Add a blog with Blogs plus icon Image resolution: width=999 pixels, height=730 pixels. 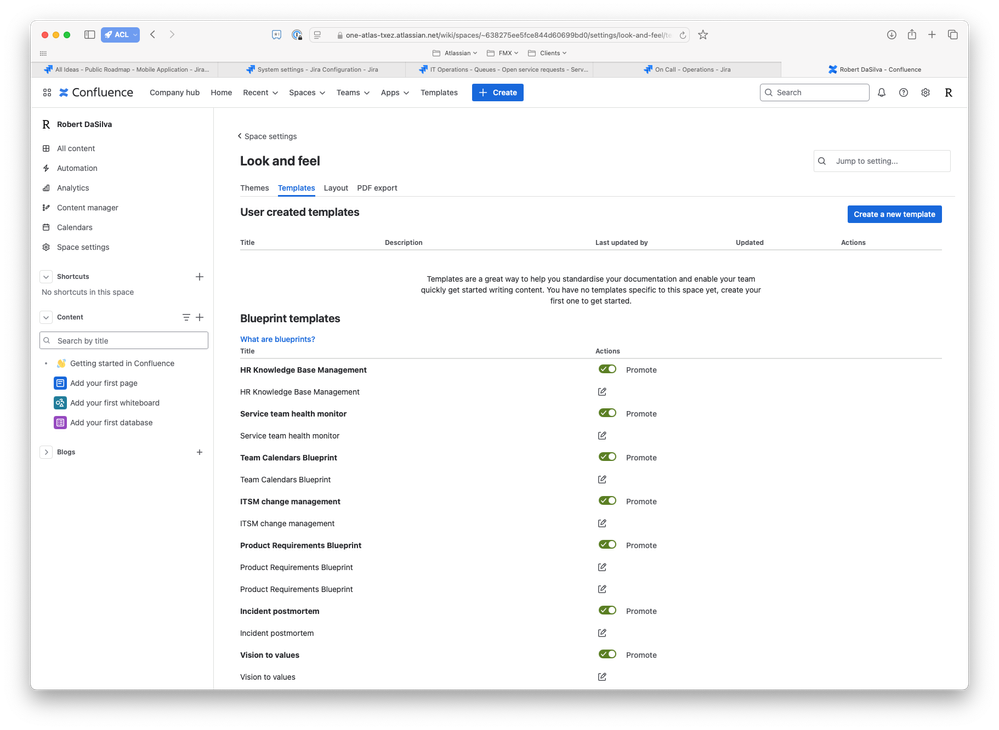tap(199, 452)
